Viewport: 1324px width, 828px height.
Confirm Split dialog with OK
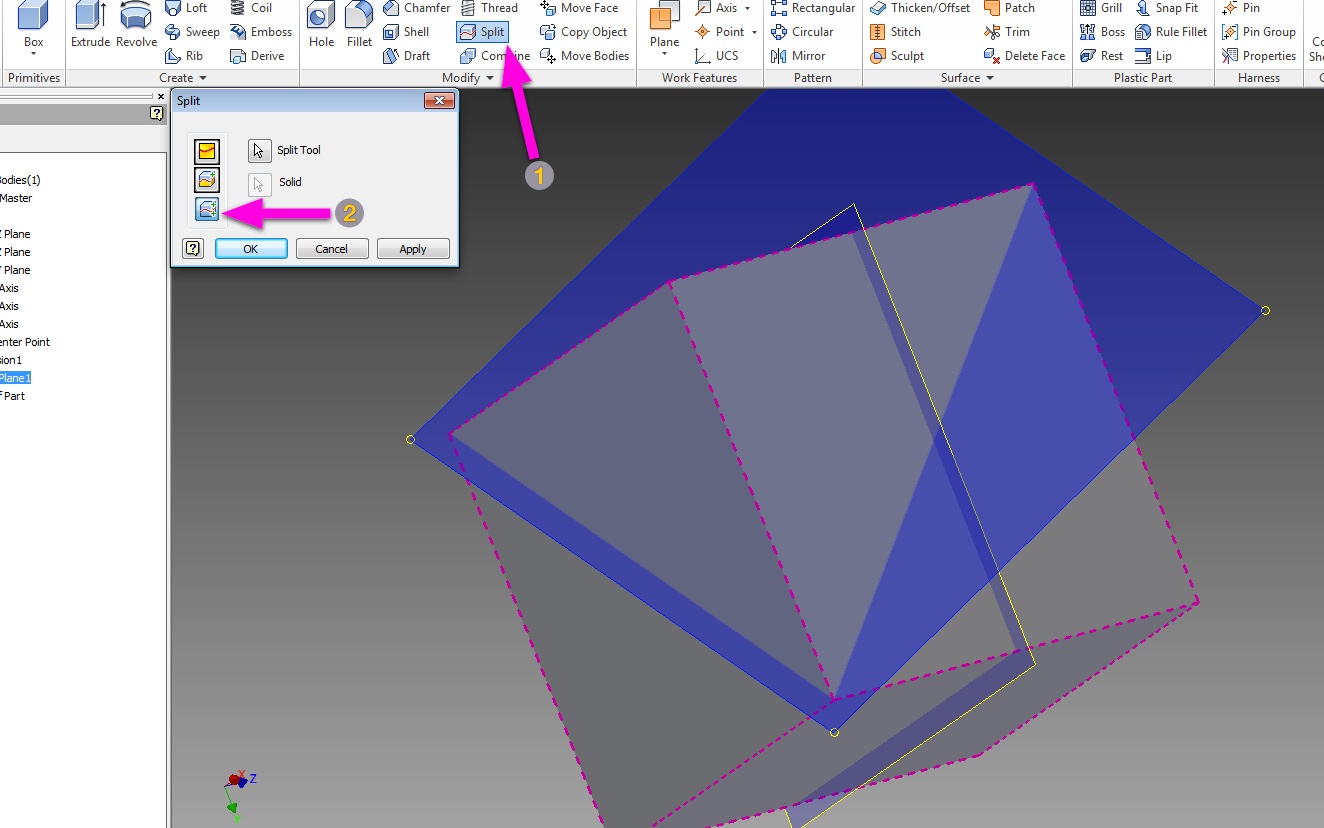pos(251,249)
